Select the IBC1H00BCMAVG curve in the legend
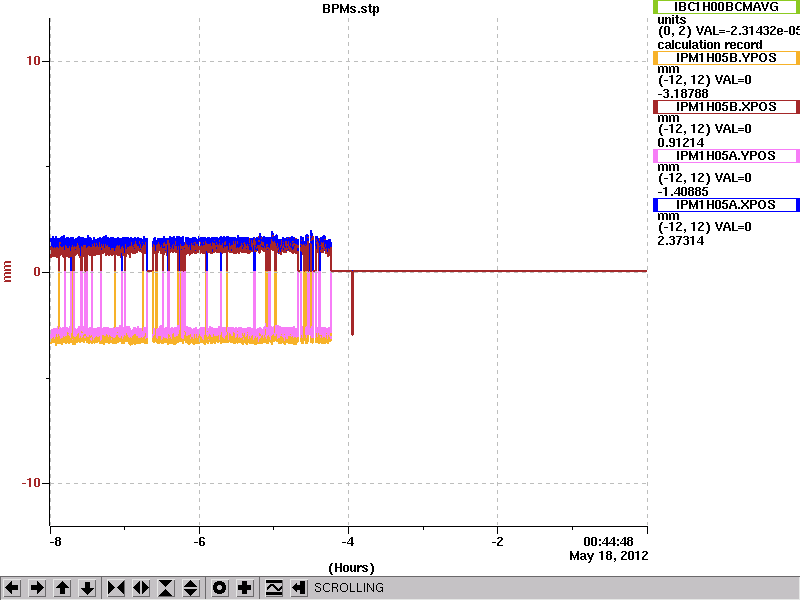800x600 pixels. (x=726, y=7)
